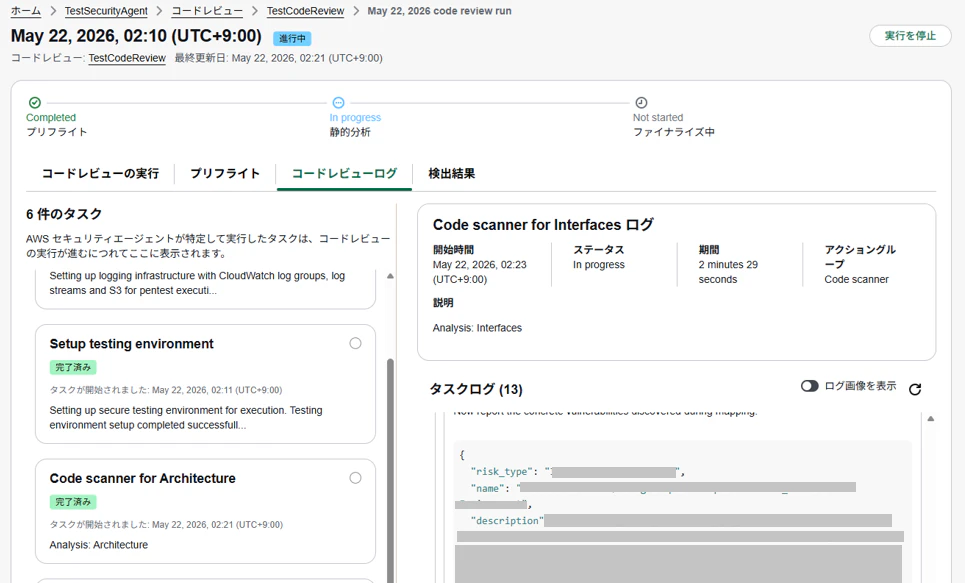Click the "Analysis: Interfaces" description text

[x=477, y=328]
